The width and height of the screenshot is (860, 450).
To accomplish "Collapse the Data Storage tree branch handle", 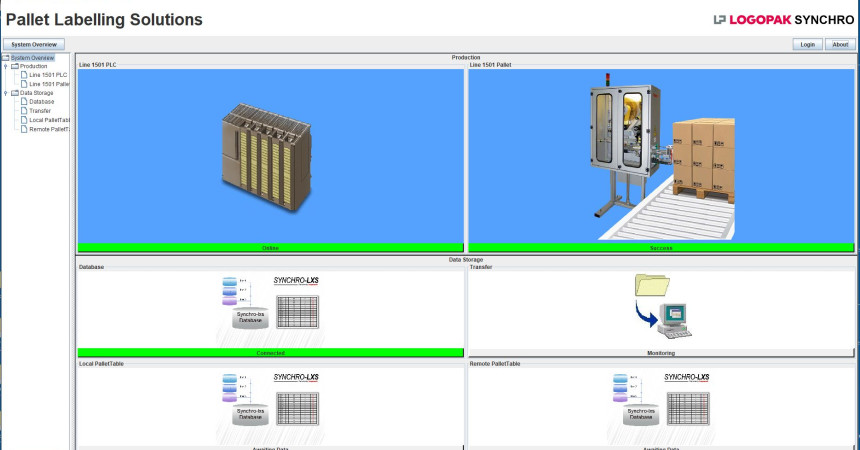I will pyautogui.click(x=5, y=93).
